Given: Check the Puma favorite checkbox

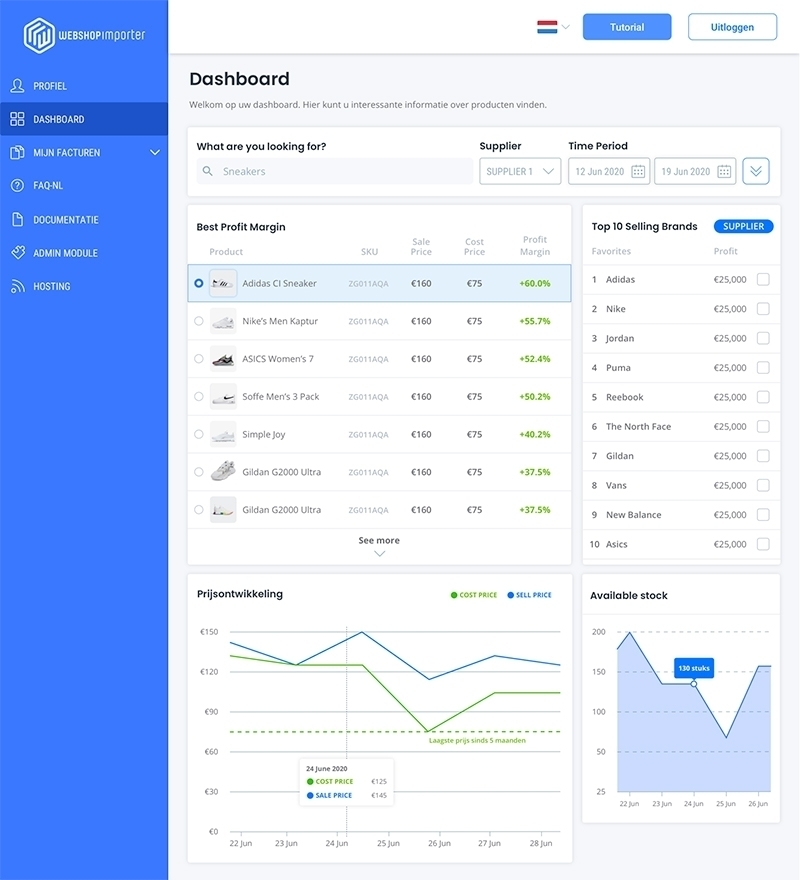Looking at the screenshot, I should pyautogui.click(x=763, y=368).
